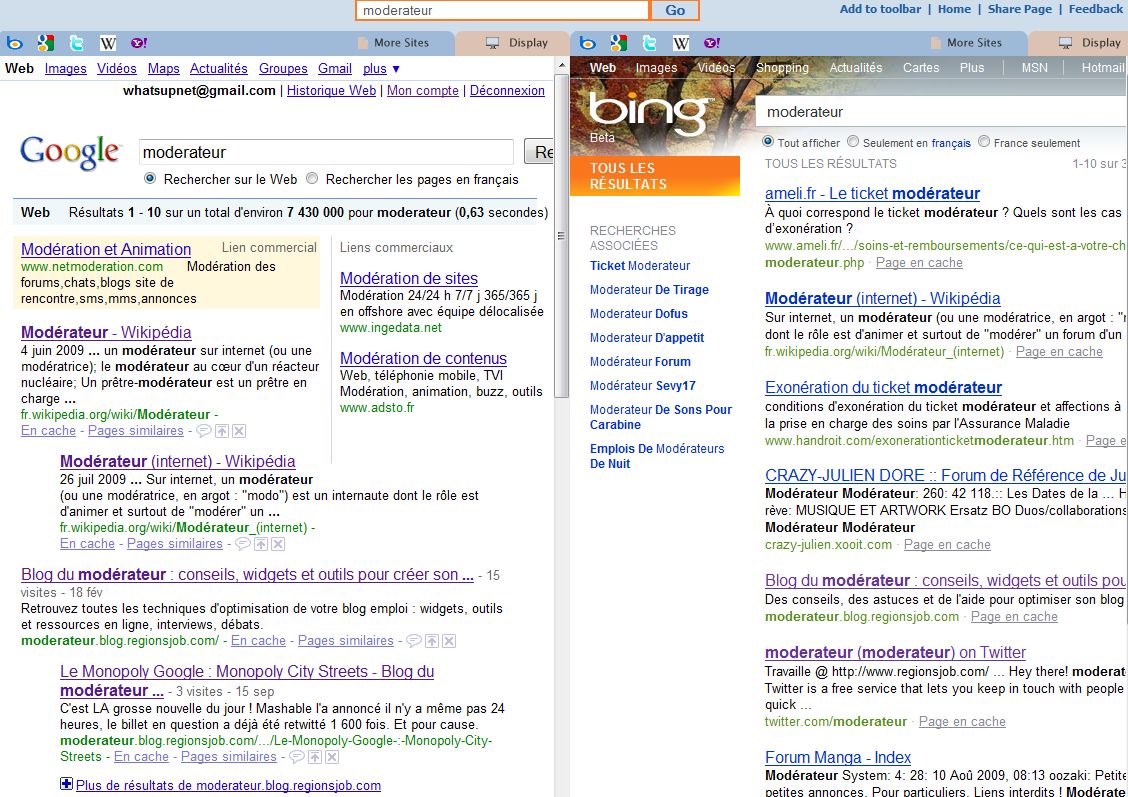Sign out with the Déconnexion link
This screenshot has width=1128, height=797.
(x=507, y=91)
